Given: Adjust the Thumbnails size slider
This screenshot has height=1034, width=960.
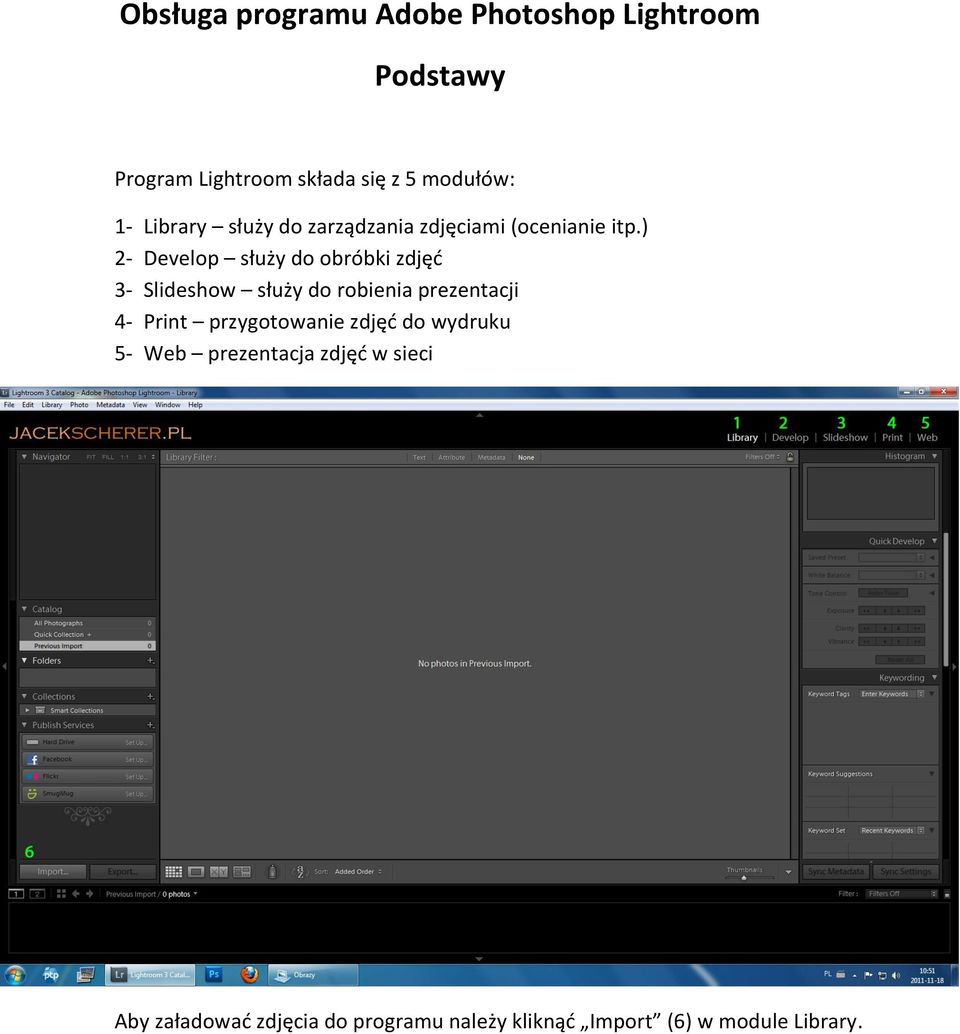Looking at the screenshot, I should point(744,877).
